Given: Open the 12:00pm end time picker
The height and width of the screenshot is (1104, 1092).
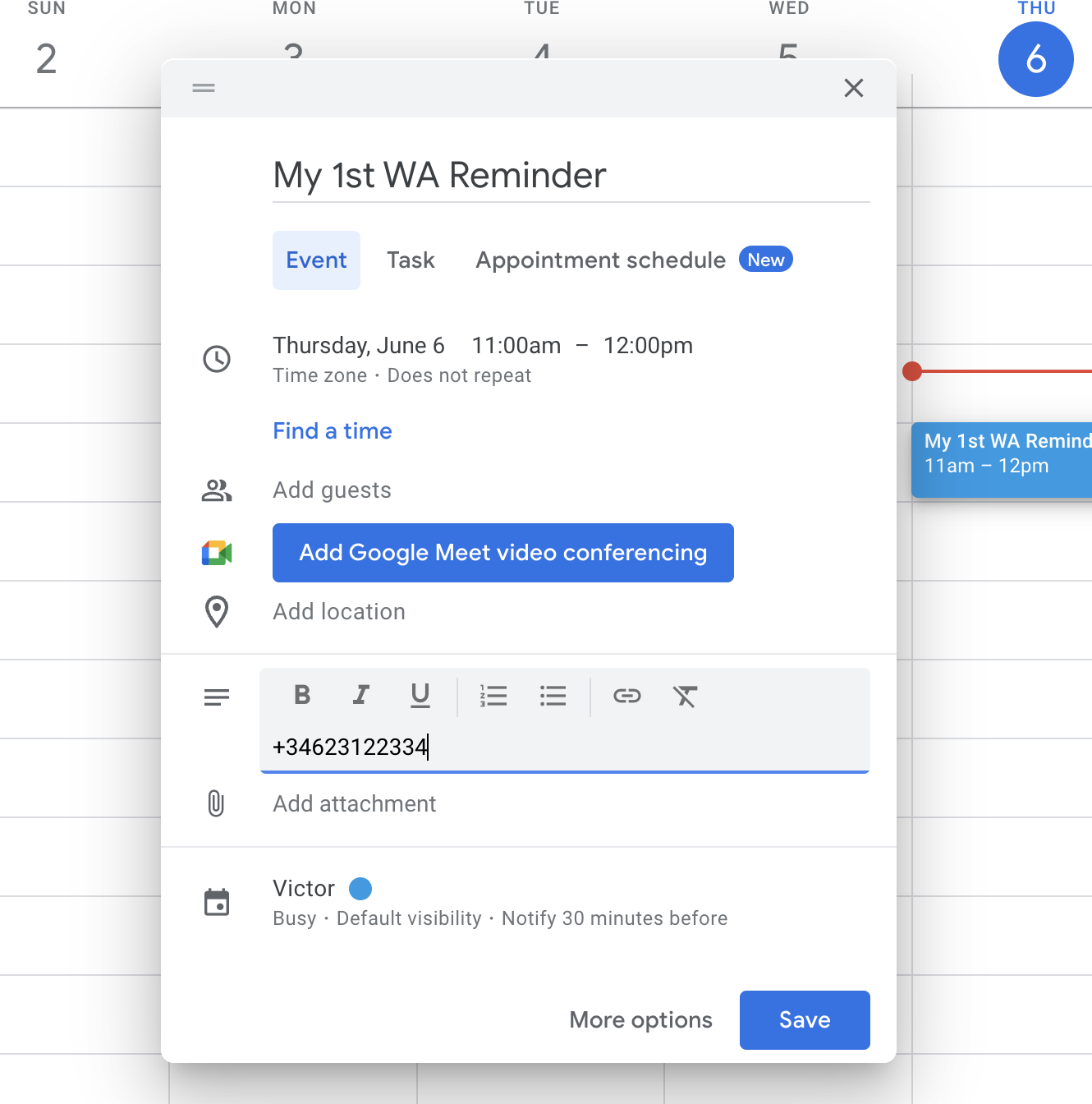Looking at the screenshot, I should pyautogui.click(x=648, y=346).
